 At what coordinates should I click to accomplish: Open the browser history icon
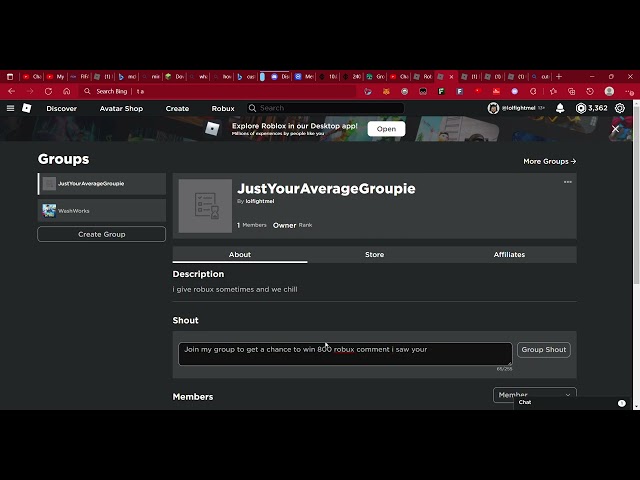coord(590,91)
